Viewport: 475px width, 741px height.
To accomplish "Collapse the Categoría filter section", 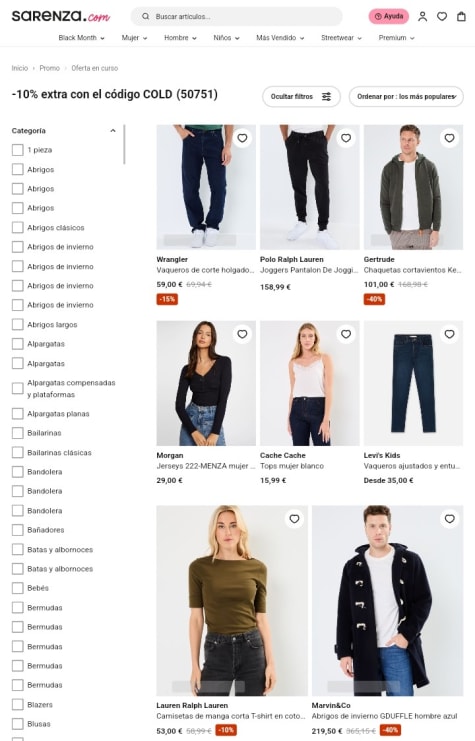I will [x=112, y=130].
